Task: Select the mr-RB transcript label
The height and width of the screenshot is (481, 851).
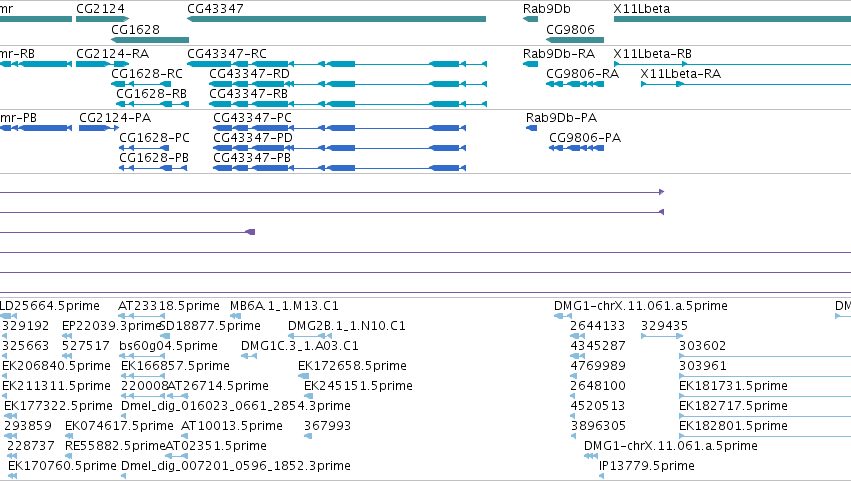Action: [x=17, y=54]
